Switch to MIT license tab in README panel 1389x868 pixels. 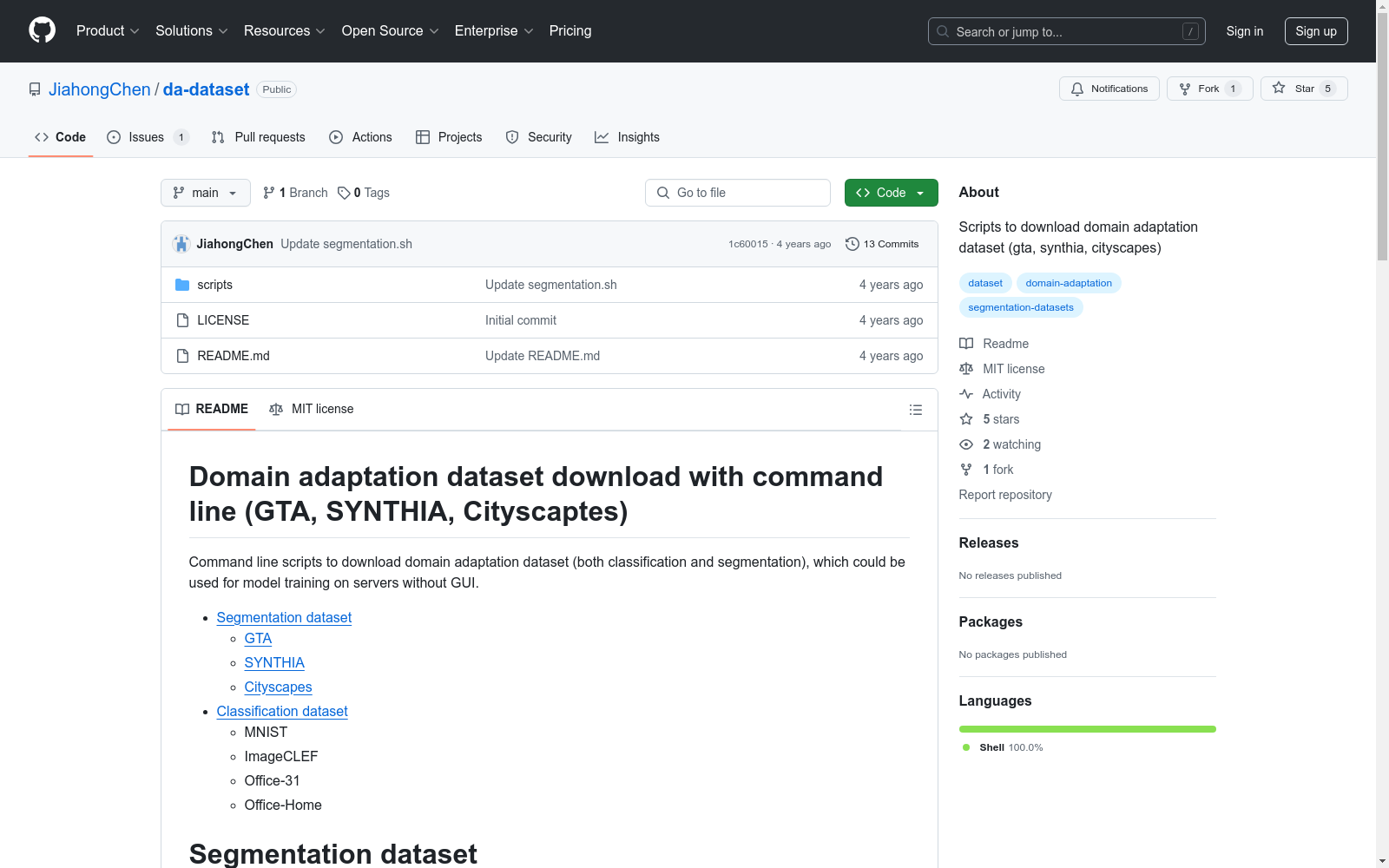pos(312,409)
